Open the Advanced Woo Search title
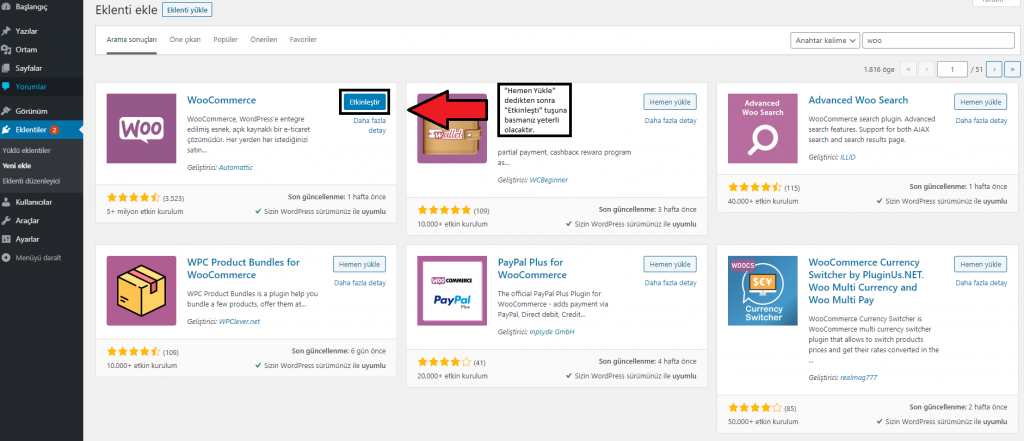 [858, 100]
